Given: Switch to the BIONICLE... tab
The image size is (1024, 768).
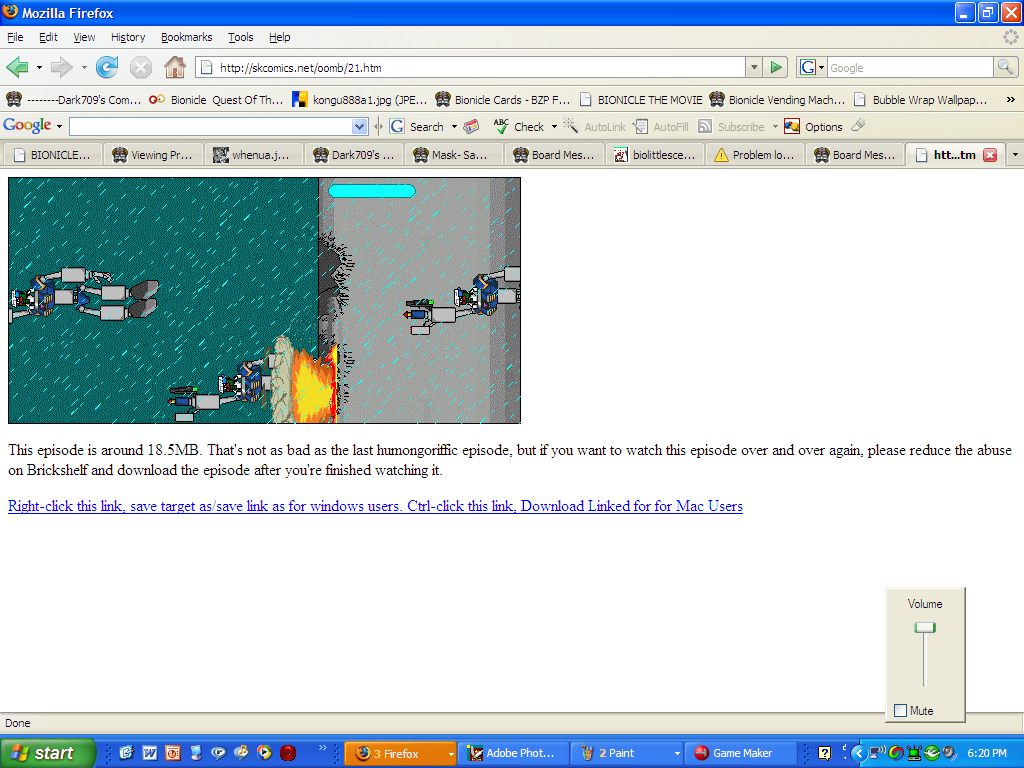Looking at the screenshot, I should (x=54, y=155).
